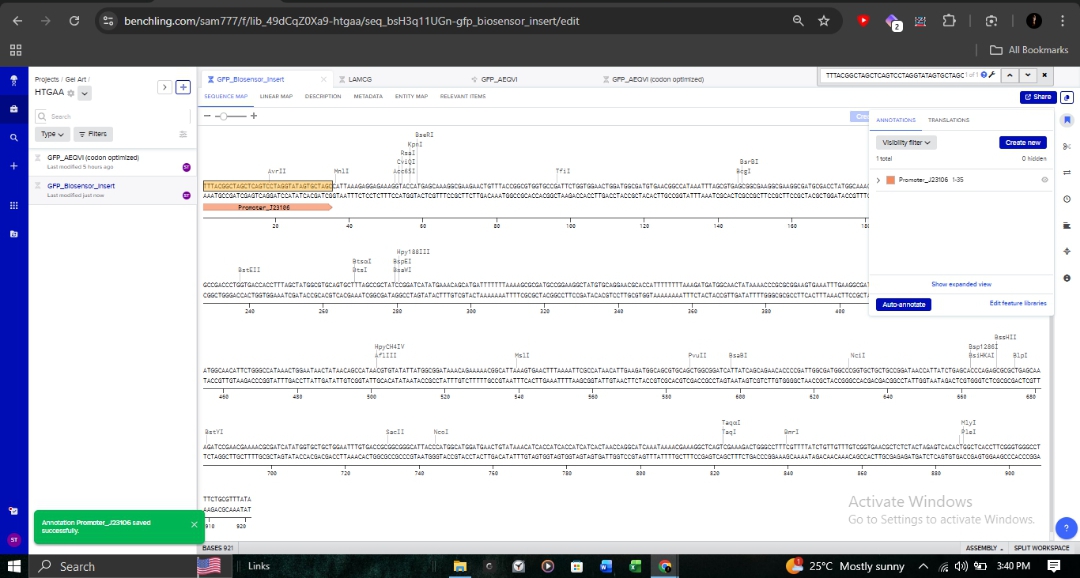The width and height of the screenshot is (1080, 578).
Task: Toggle the advanced filter sliders icon
Action: tap(184, 133)
